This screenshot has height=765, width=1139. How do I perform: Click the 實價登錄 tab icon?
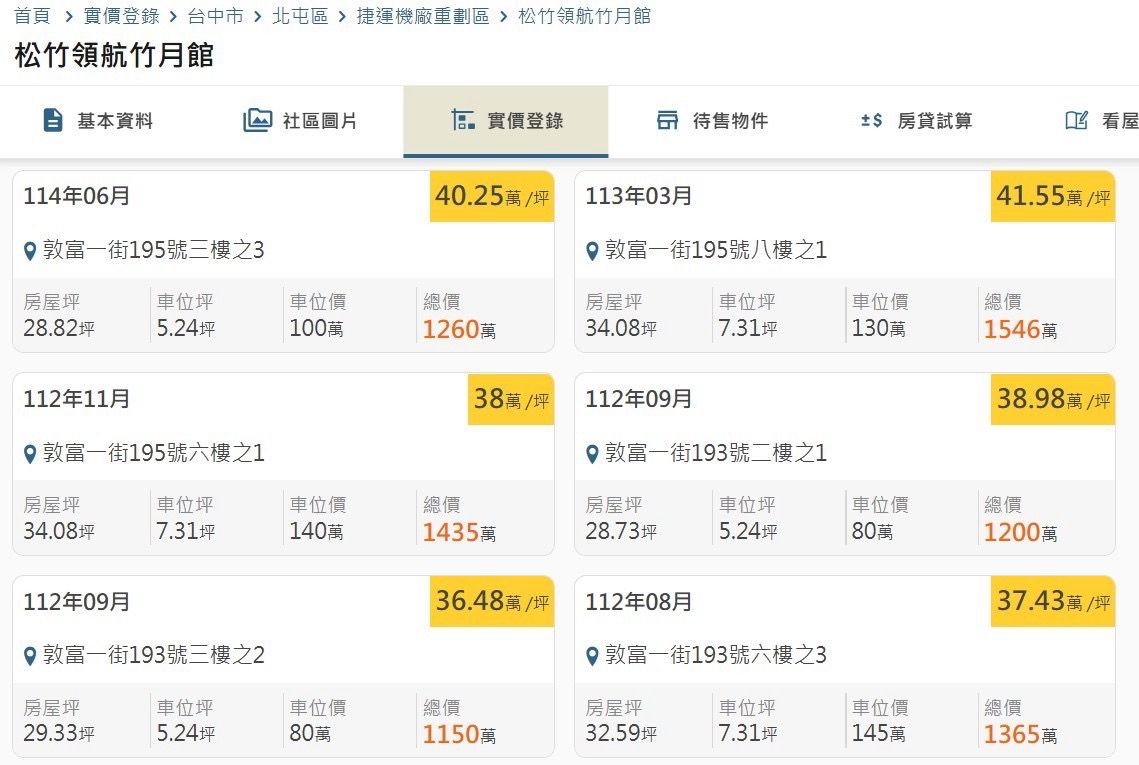pyautogui.click(x=463, y=121)
